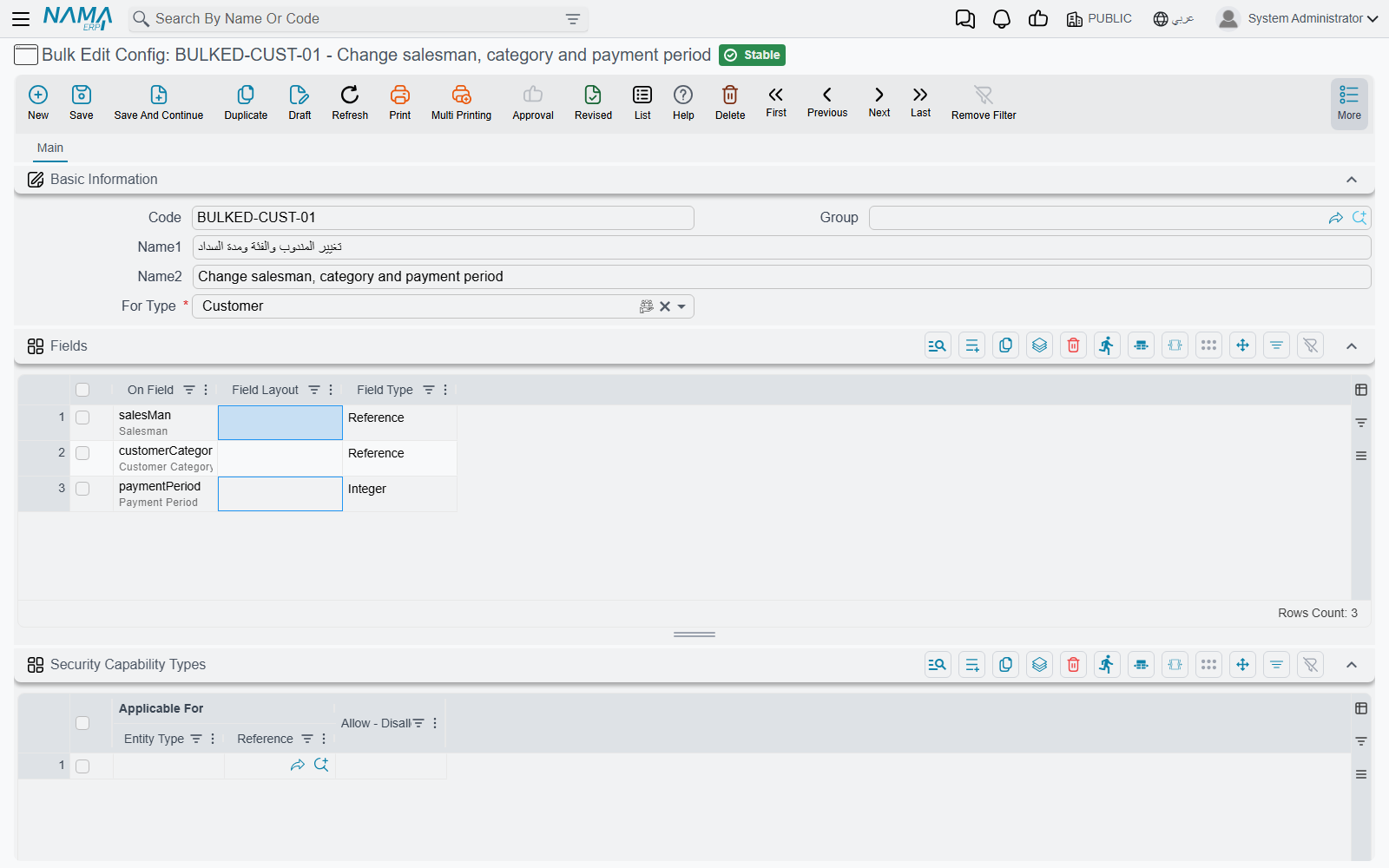Delete selected rows in Security Capability Types
Viewport: 1389px width, 868px height.
point(1073,665)
